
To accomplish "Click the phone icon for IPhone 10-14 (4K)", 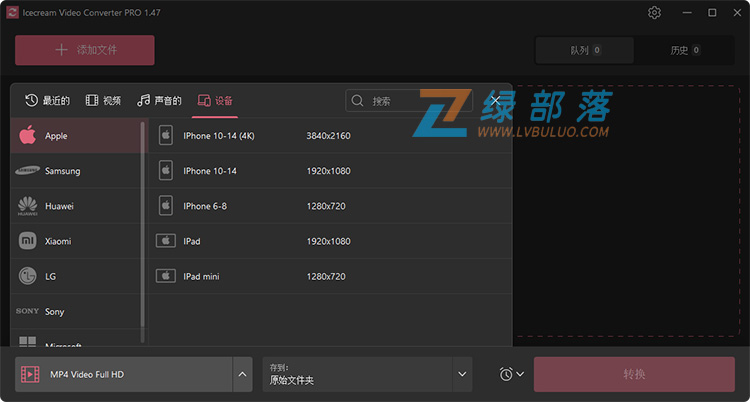I will coord(165,135).
